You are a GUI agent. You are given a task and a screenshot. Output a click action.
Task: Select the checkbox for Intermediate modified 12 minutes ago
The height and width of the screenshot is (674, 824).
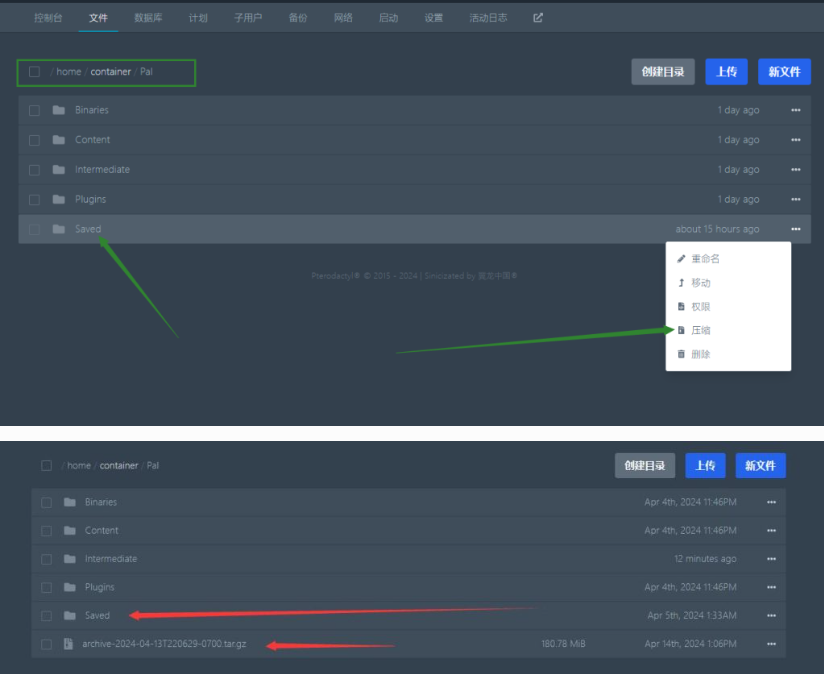(x=47, y=559)
